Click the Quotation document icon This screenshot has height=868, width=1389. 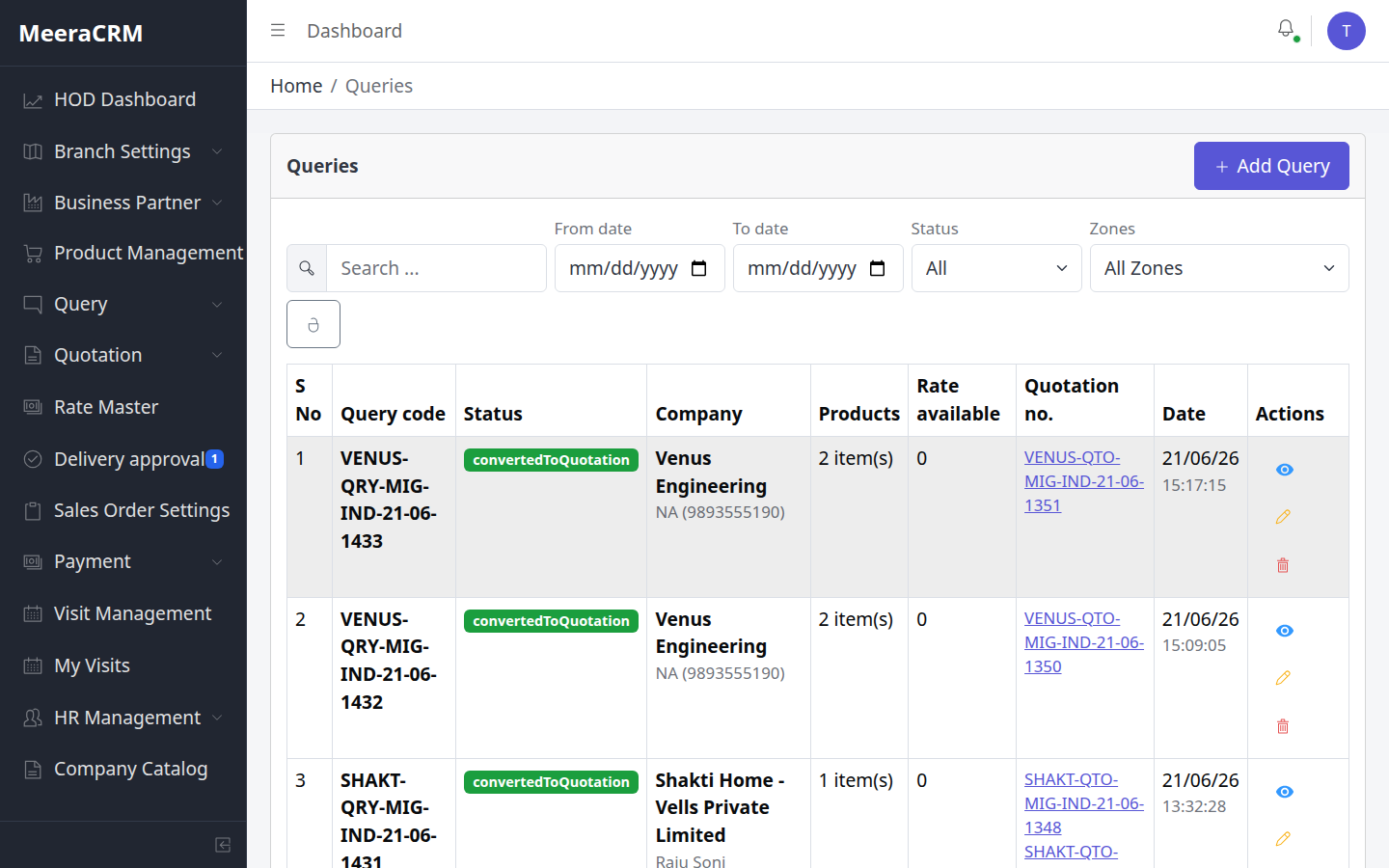click(33, 356)
